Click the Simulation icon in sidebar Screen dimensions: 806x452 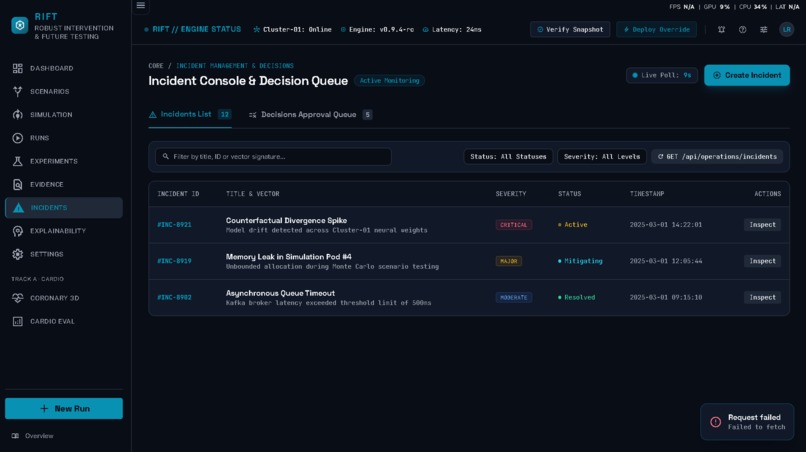pyautogui.click(x=17, y=115)
